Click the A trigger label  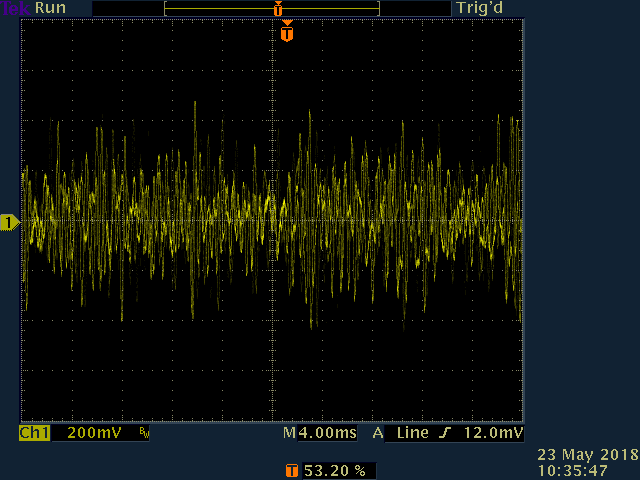378,433
